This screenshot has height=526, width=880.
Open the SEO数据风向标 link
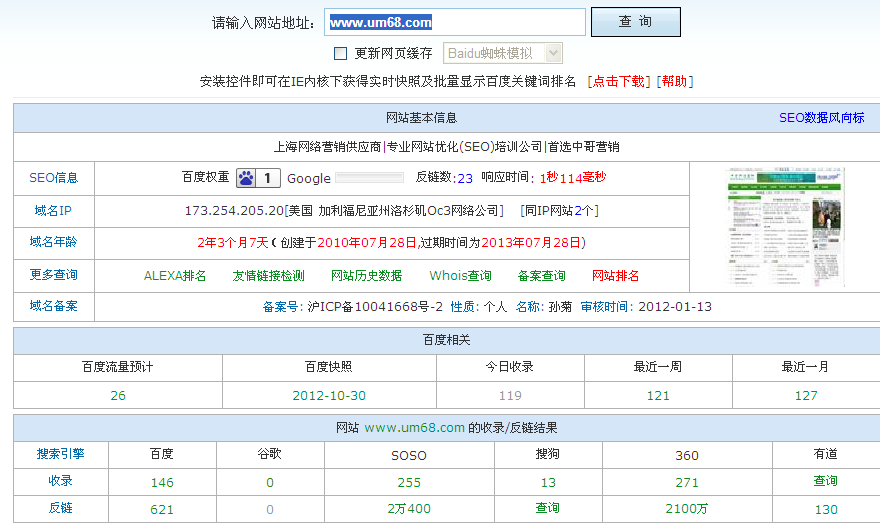coord(821,117)
